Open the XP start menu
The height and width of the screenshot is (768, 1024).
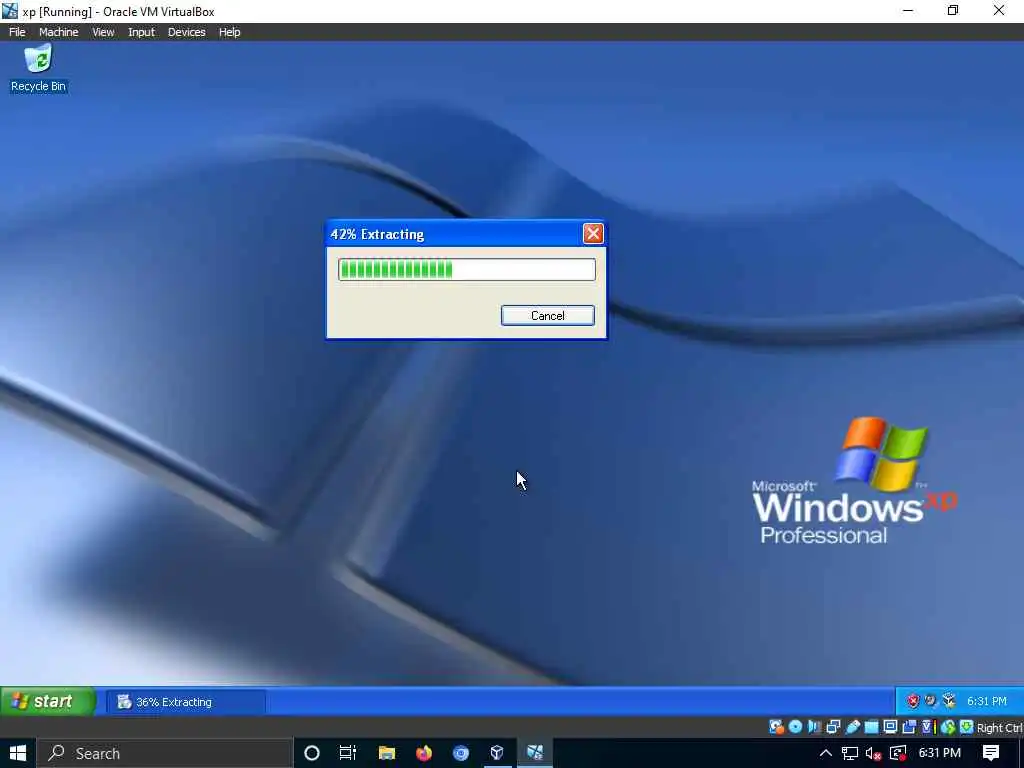coord(47,701)
